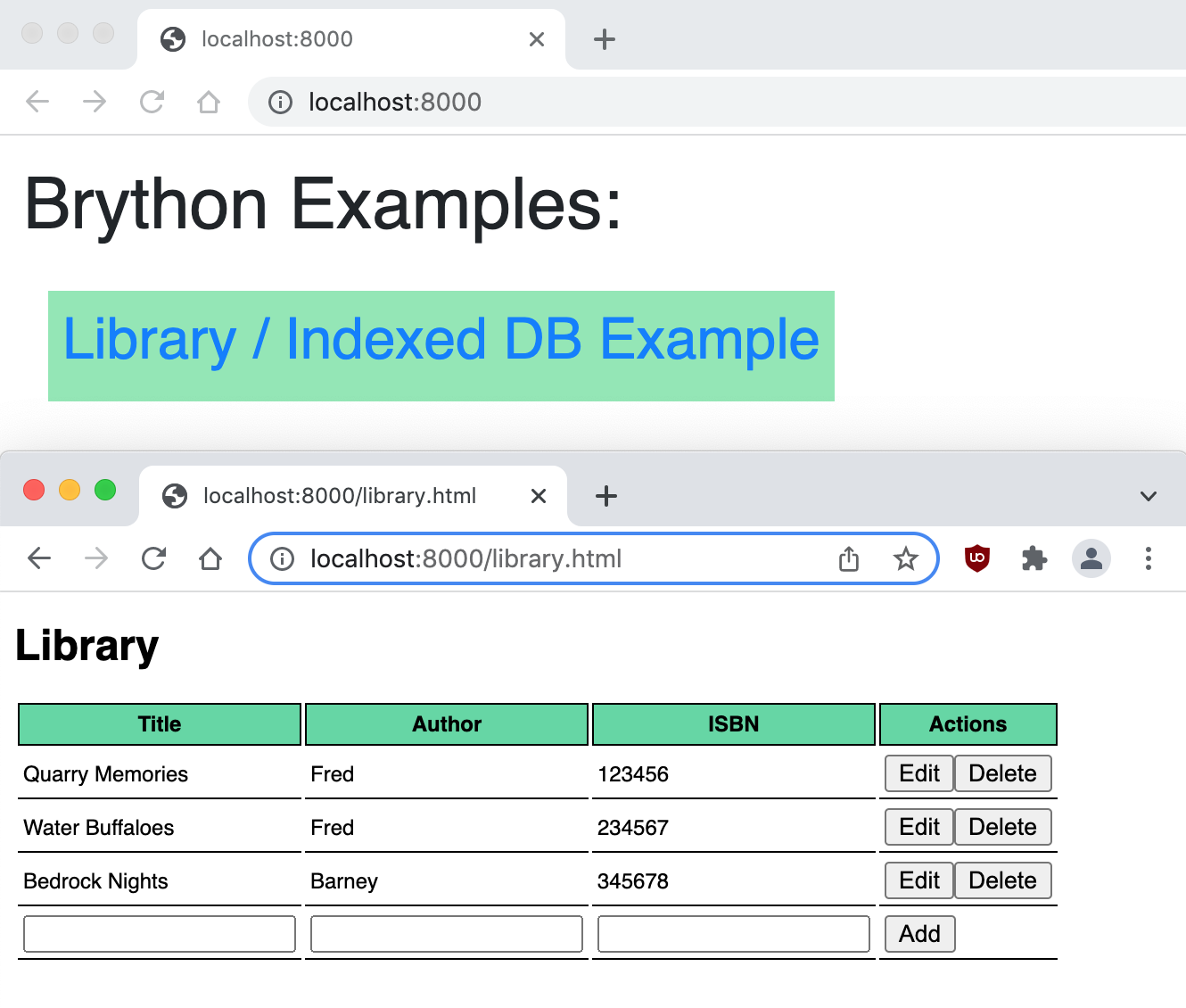1186x1008 pixels.
Task: Click the Add button
Action: pos(920,934)
